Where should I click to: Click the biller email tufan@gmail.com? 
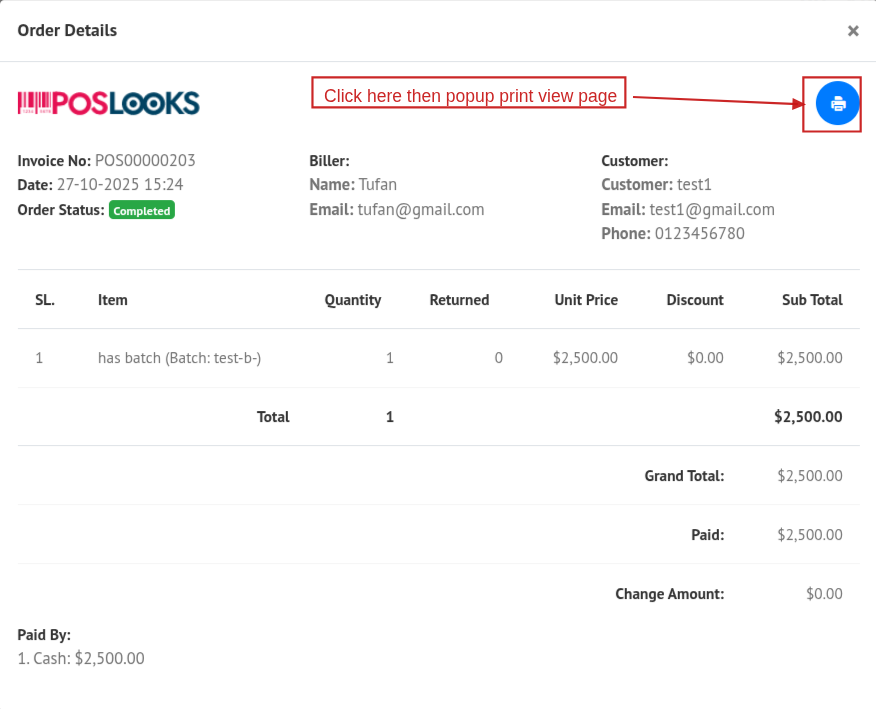[420, 210]
